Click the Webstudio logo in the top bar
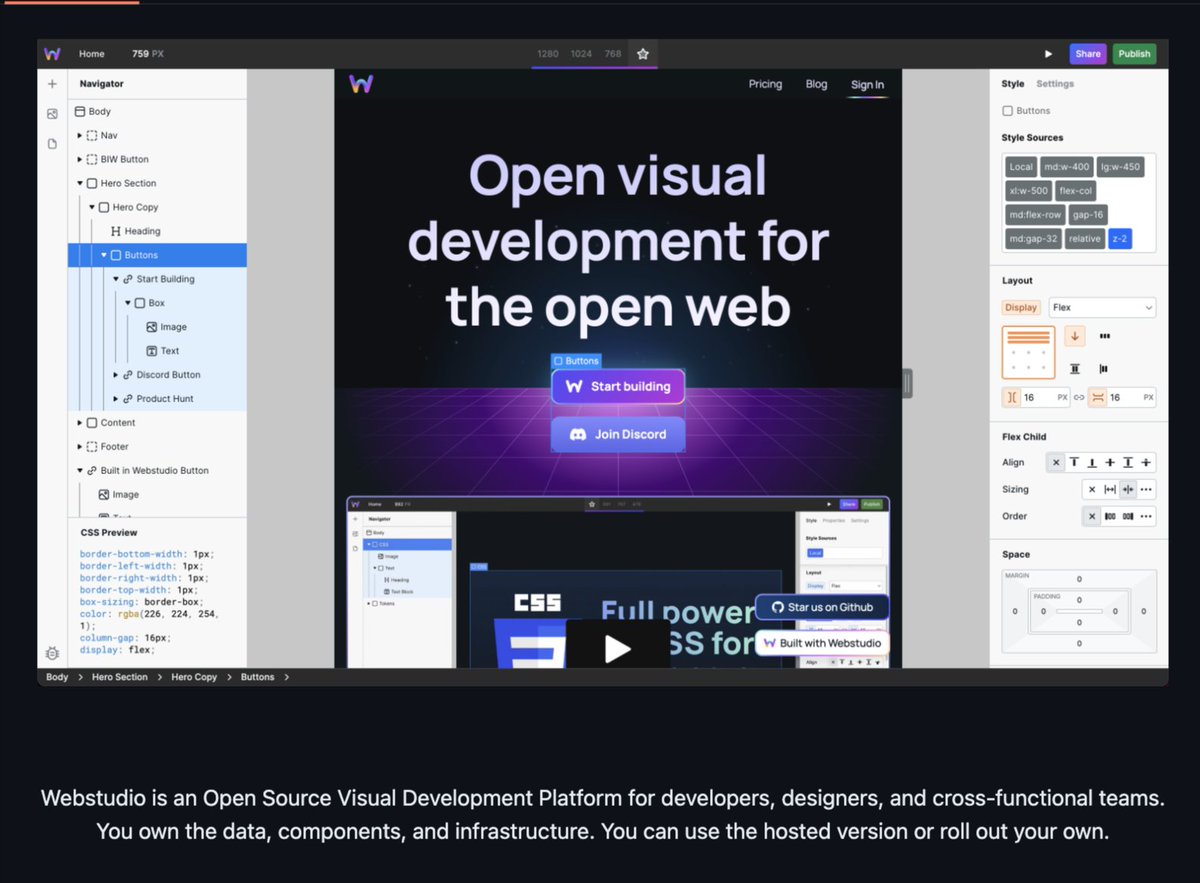 click(x=52, y=54)
